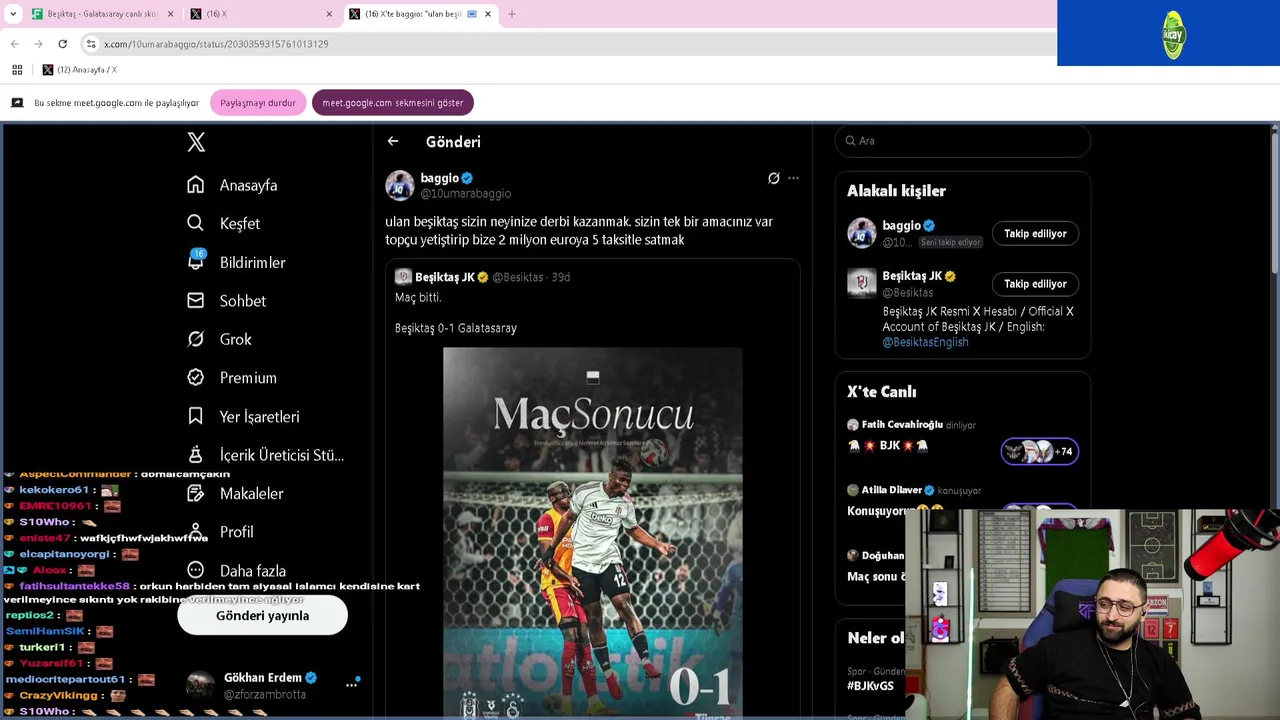The image size is (1280, 720).
Task: Open site info icon in address bar
Action: pyautogui.click(x=91, y=44)
